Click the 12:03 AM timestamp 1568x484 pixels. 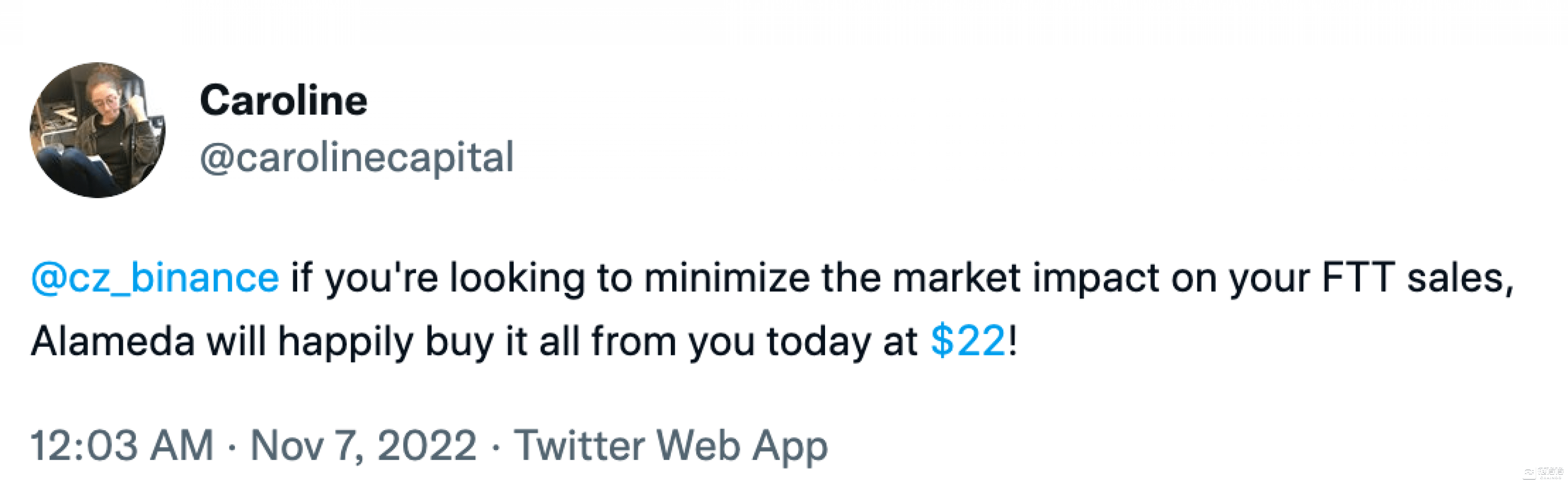tap(122, 445)
